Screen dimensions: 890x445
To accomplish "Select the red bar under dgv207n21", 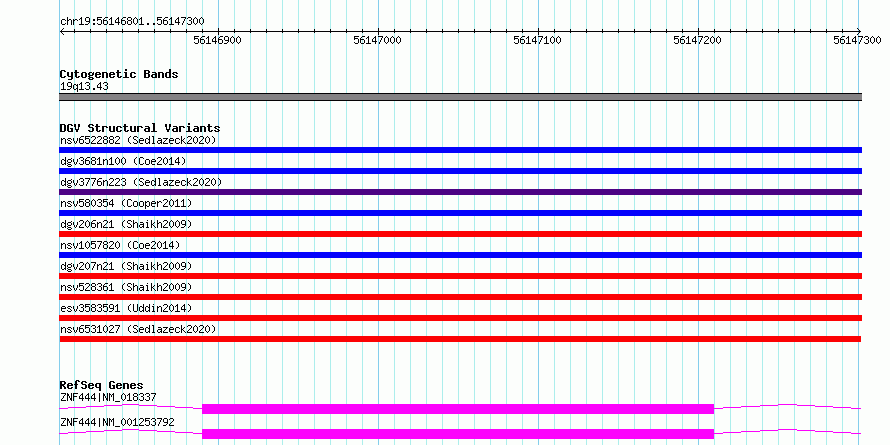I will tap(460, 276).
